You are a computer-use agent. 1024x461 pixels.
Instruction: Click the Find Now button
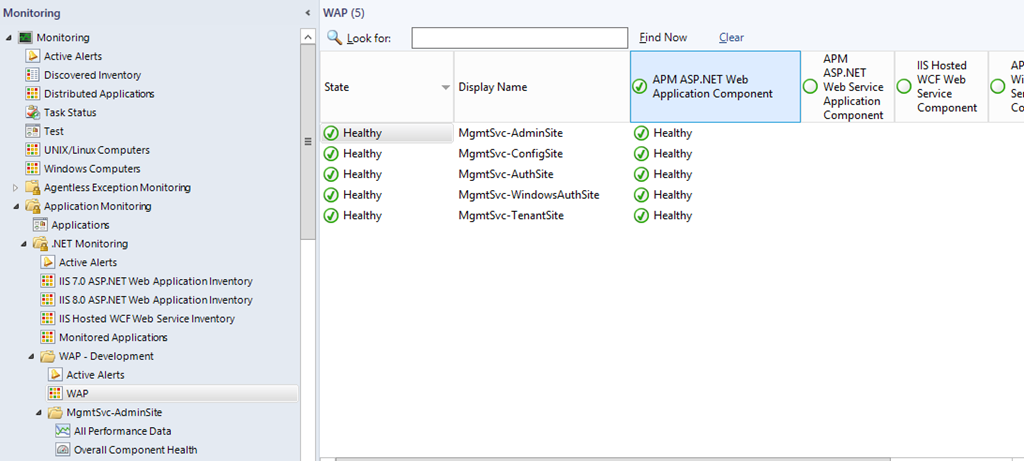point(663,38)
